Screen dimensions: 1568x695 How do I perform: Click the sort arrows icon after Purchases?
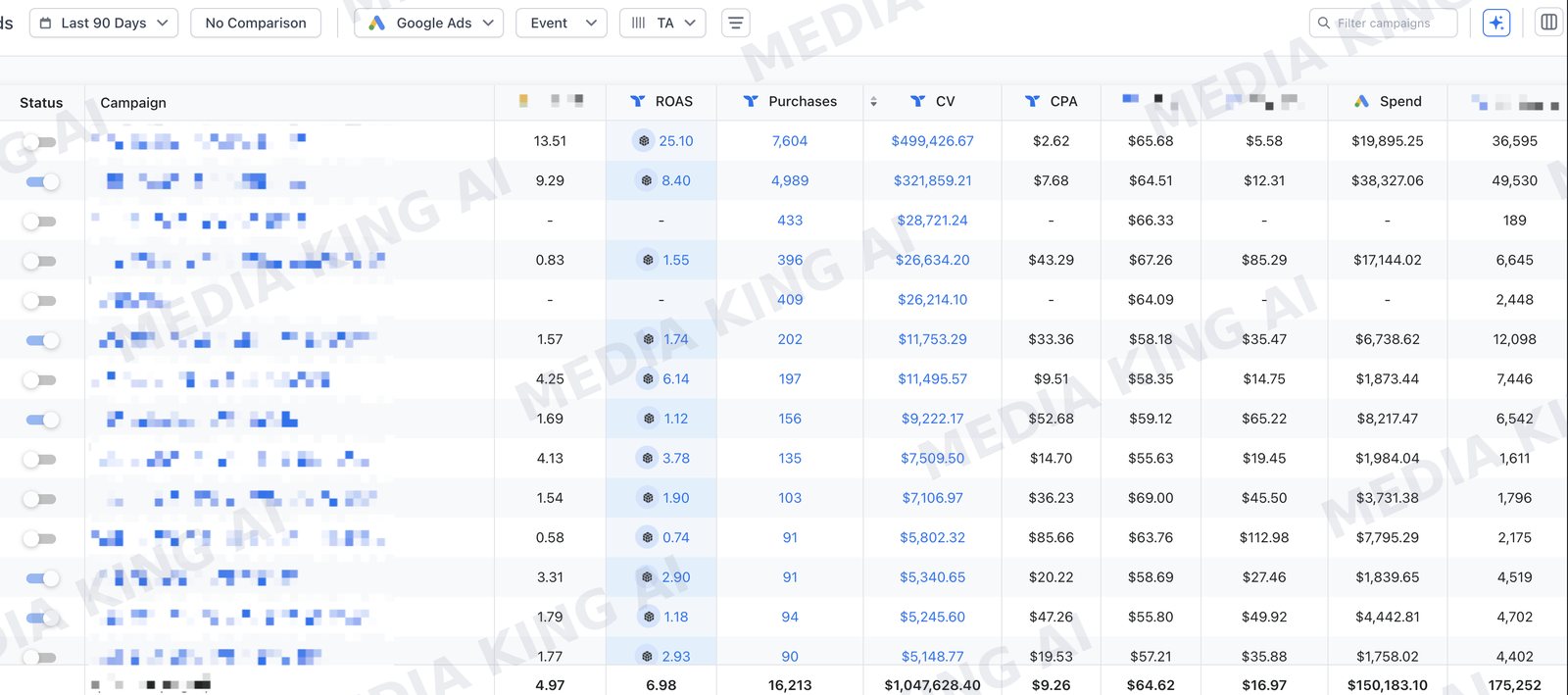tap(873, 101)
